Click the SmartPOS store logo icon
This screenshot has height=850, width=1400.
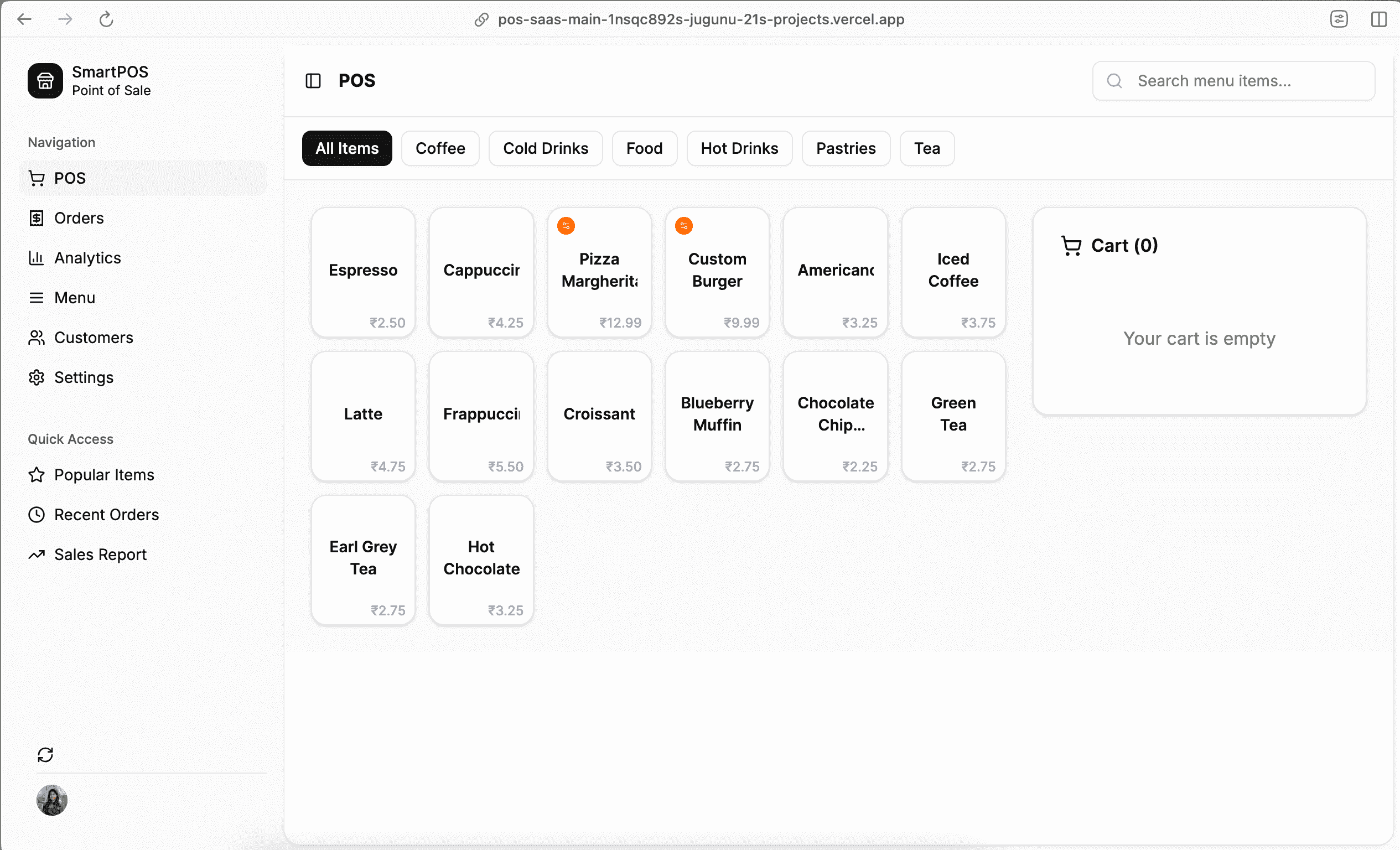click(x=45, y=81)
